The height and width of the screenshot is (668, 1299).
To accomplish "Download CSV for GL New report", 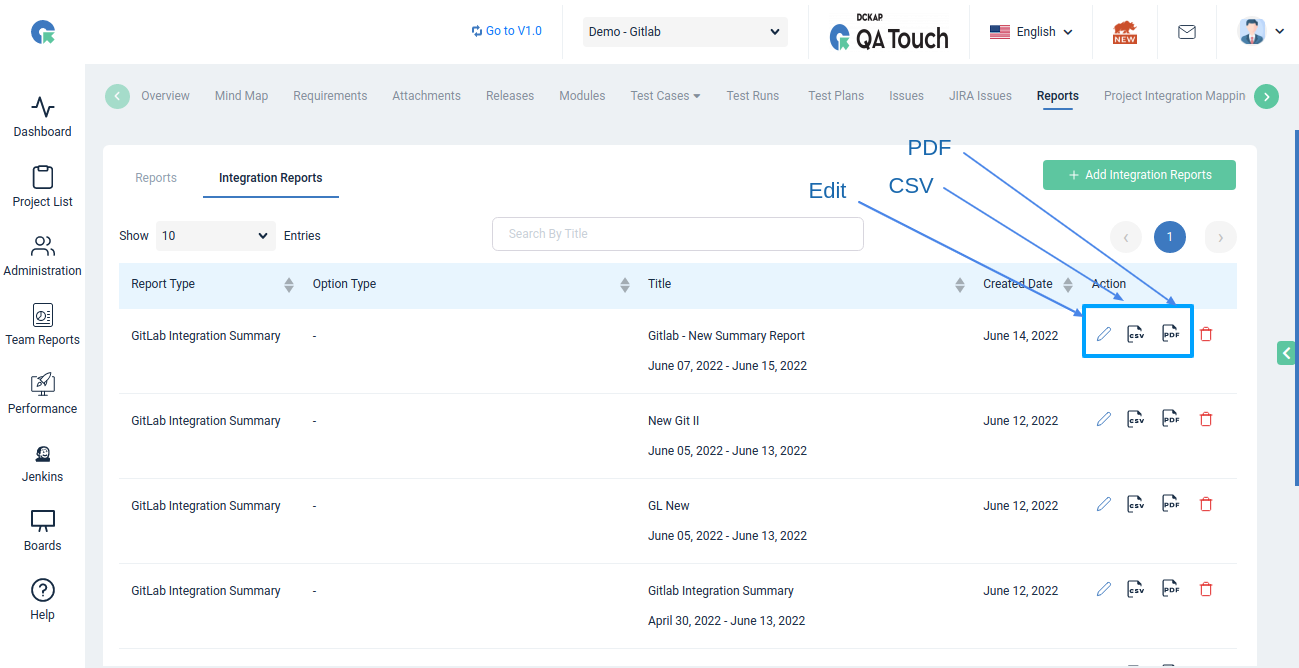I will tap(1136, 504).
